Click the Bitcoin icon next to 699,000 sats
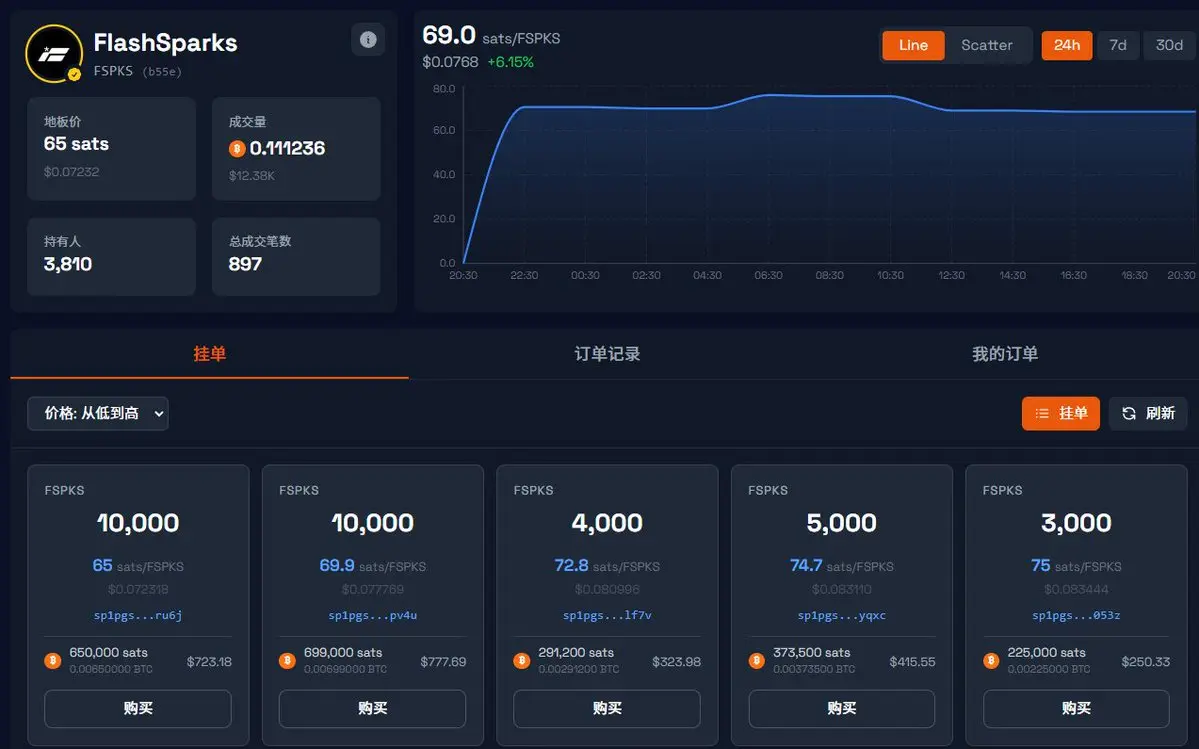This screenshot has width=1199, height=749. pyautogui.click(x=288, y=660)
